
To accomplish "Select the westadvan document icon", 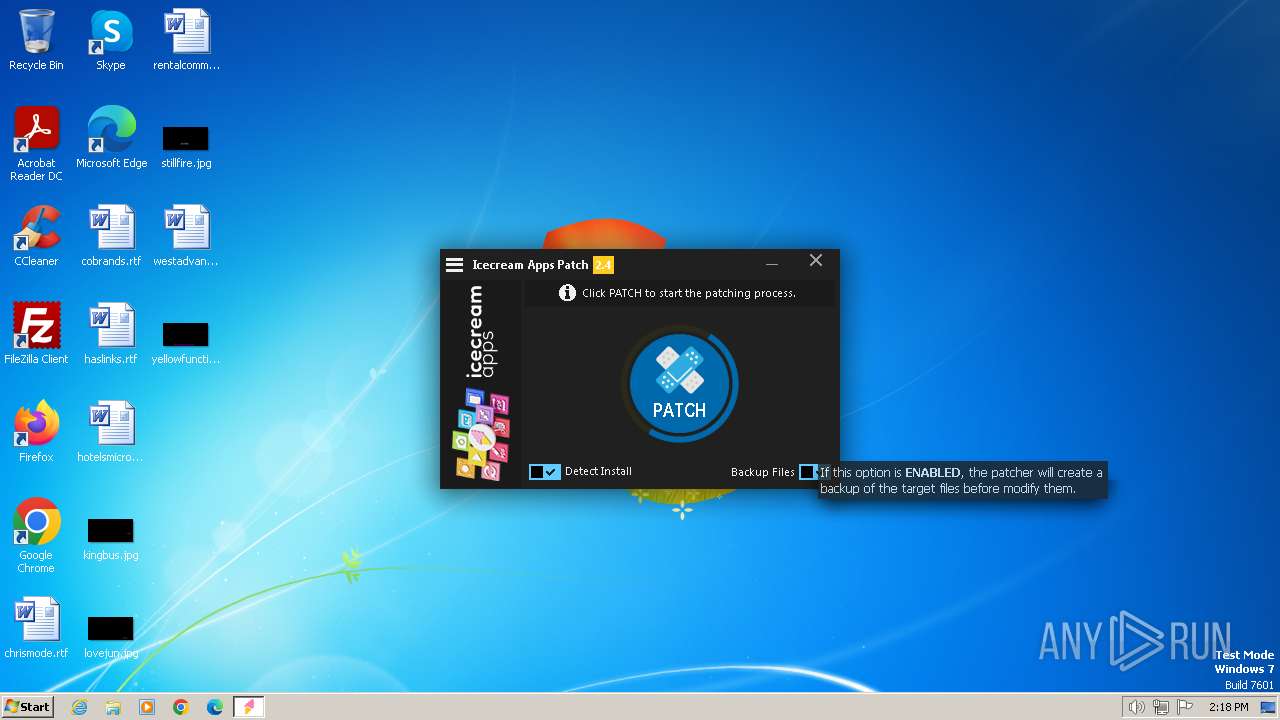I will coord(186,236).
